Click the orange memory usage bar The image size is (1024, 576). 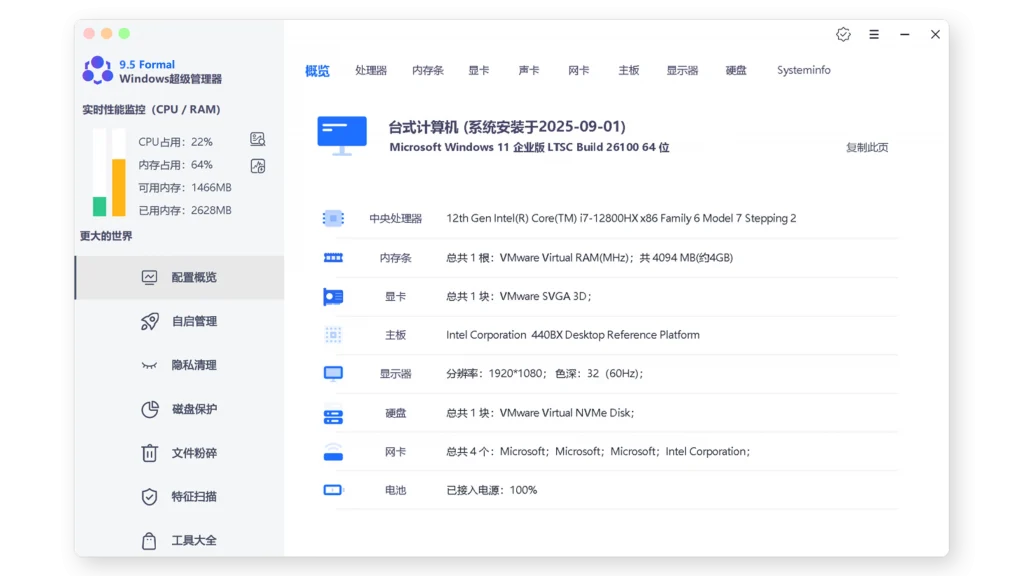click(119, 187)
